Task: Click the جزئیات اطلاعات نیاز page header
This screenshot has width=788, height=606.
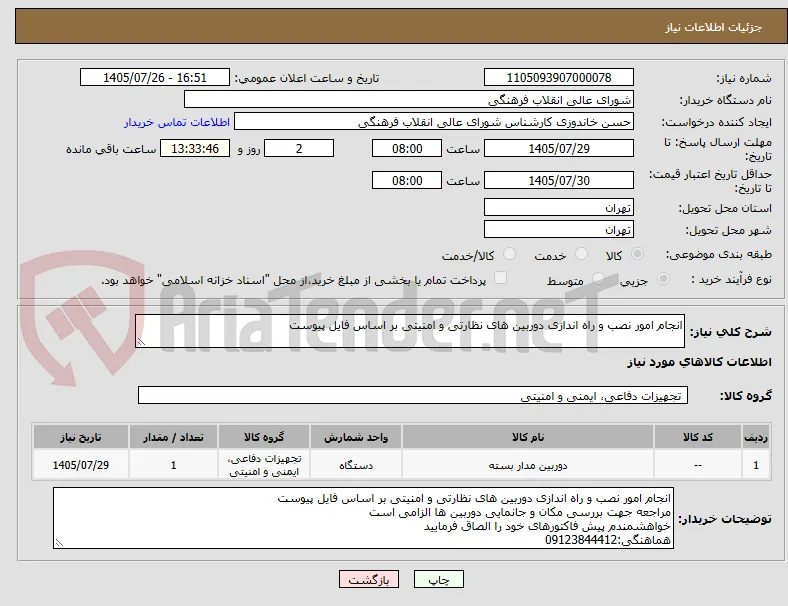Action: tap(714, 27)
